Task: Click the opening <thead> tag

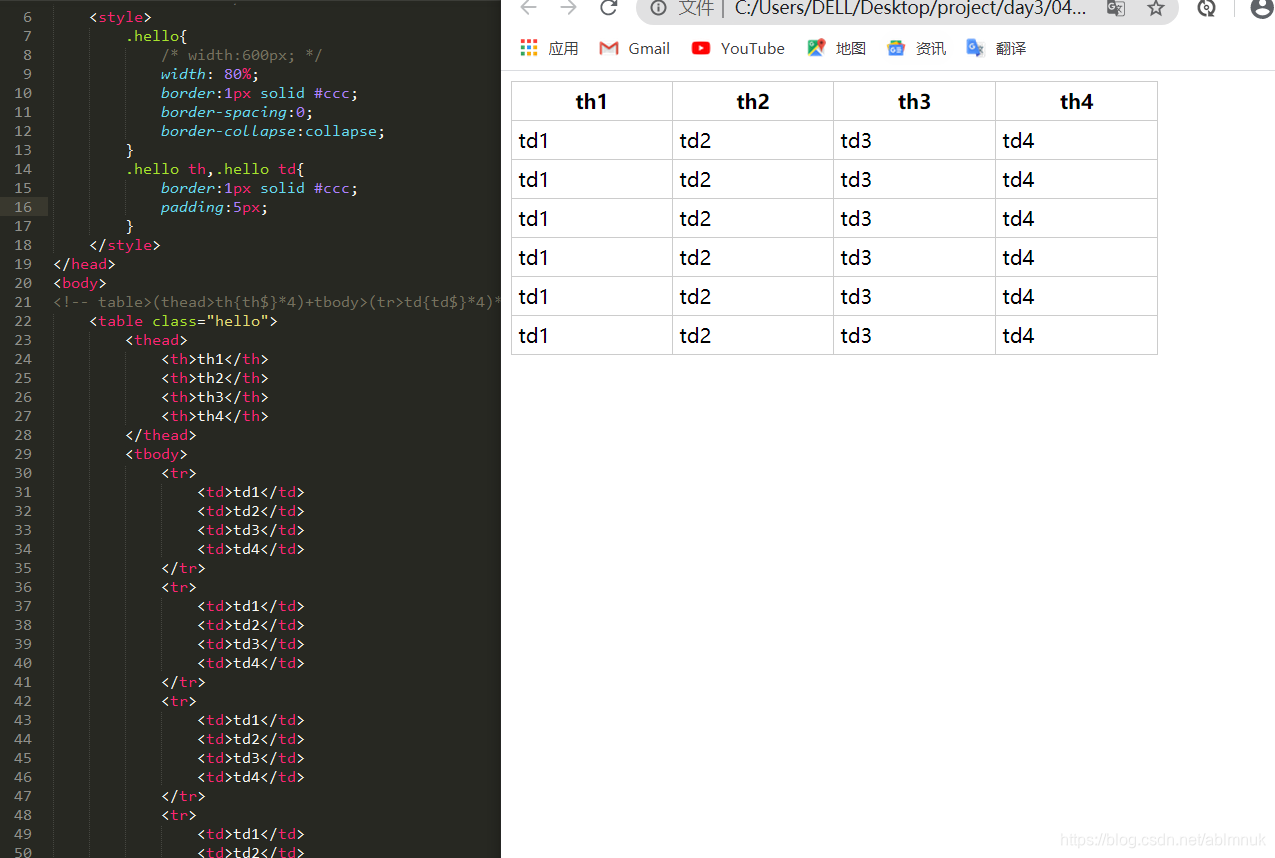Action: coord(156,340)
